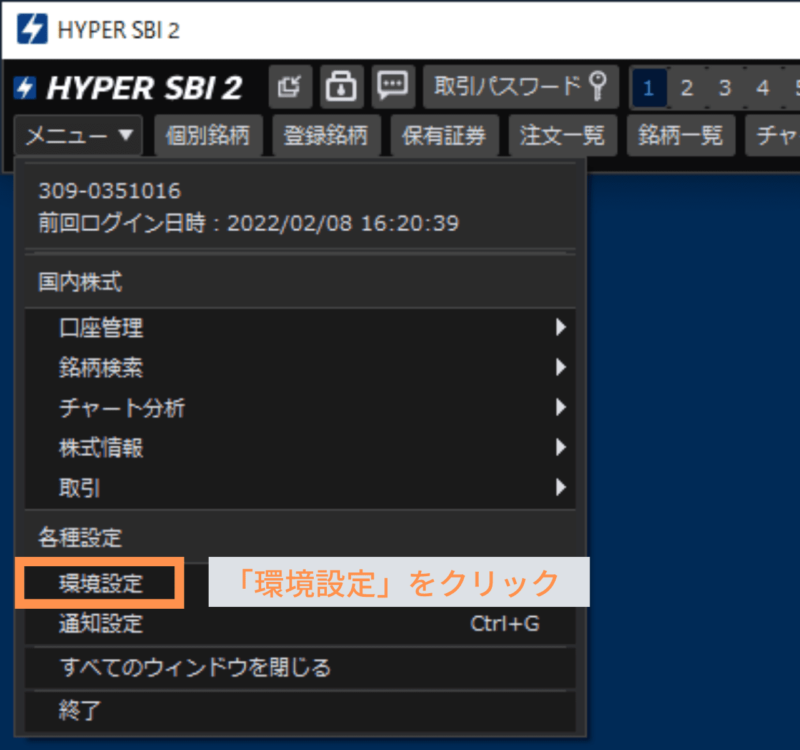Open the メニュー dropdown
800x750 pixels.
pos(77,135)
